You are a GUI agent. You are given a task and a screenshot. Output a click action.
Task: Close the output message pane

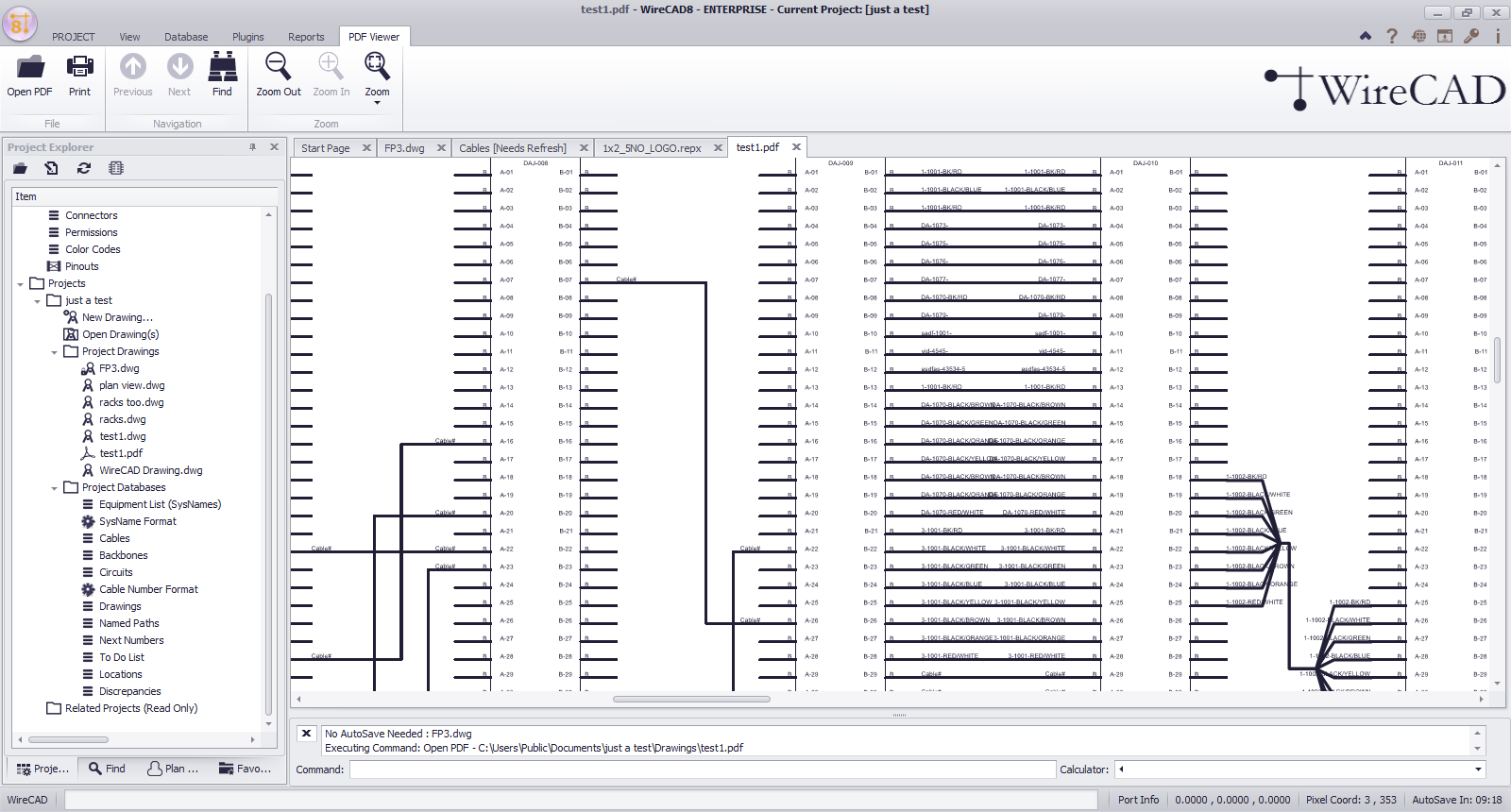coord(306,733)
